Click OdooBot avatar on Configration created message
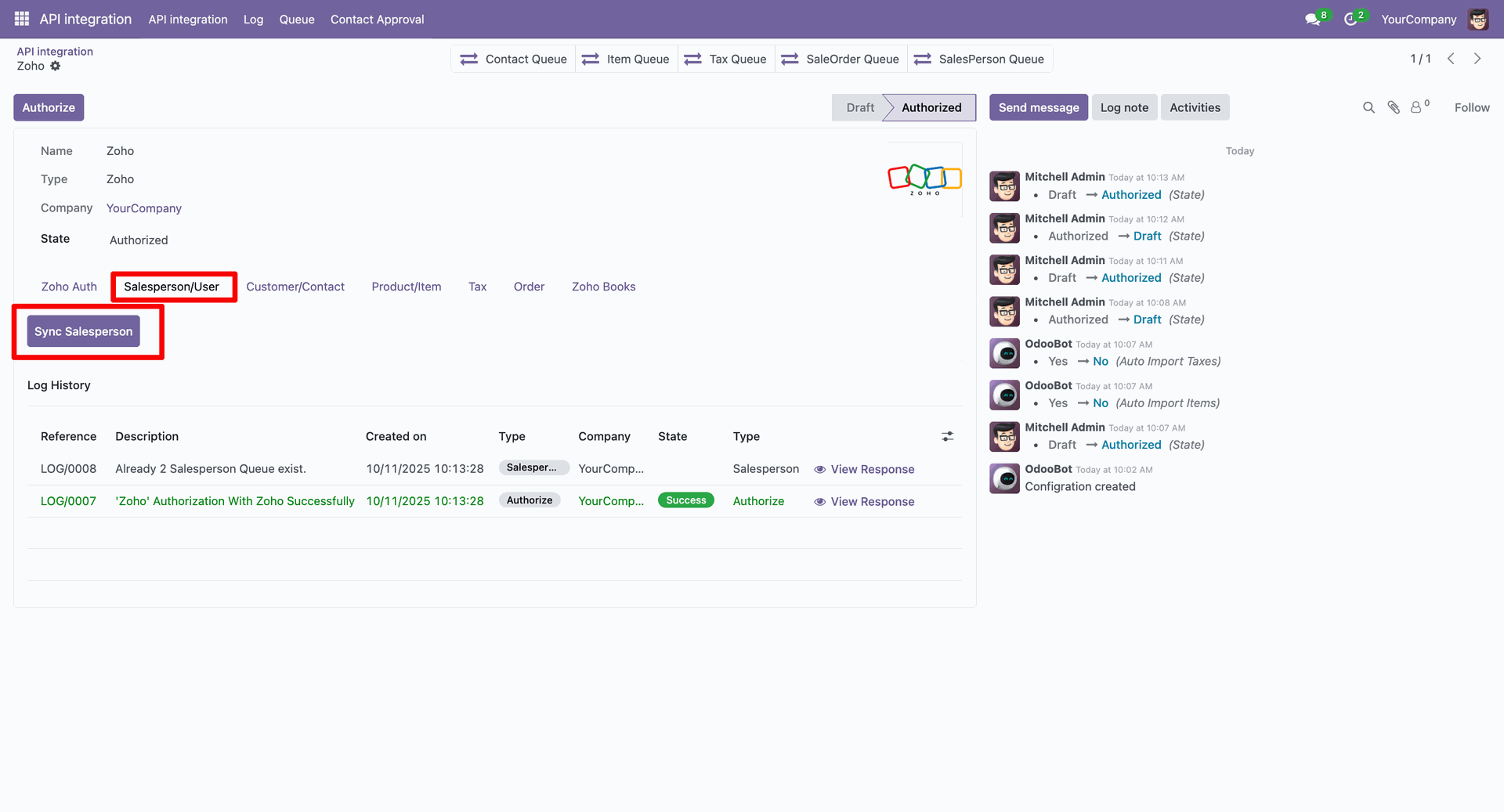 click(1004, 478)
